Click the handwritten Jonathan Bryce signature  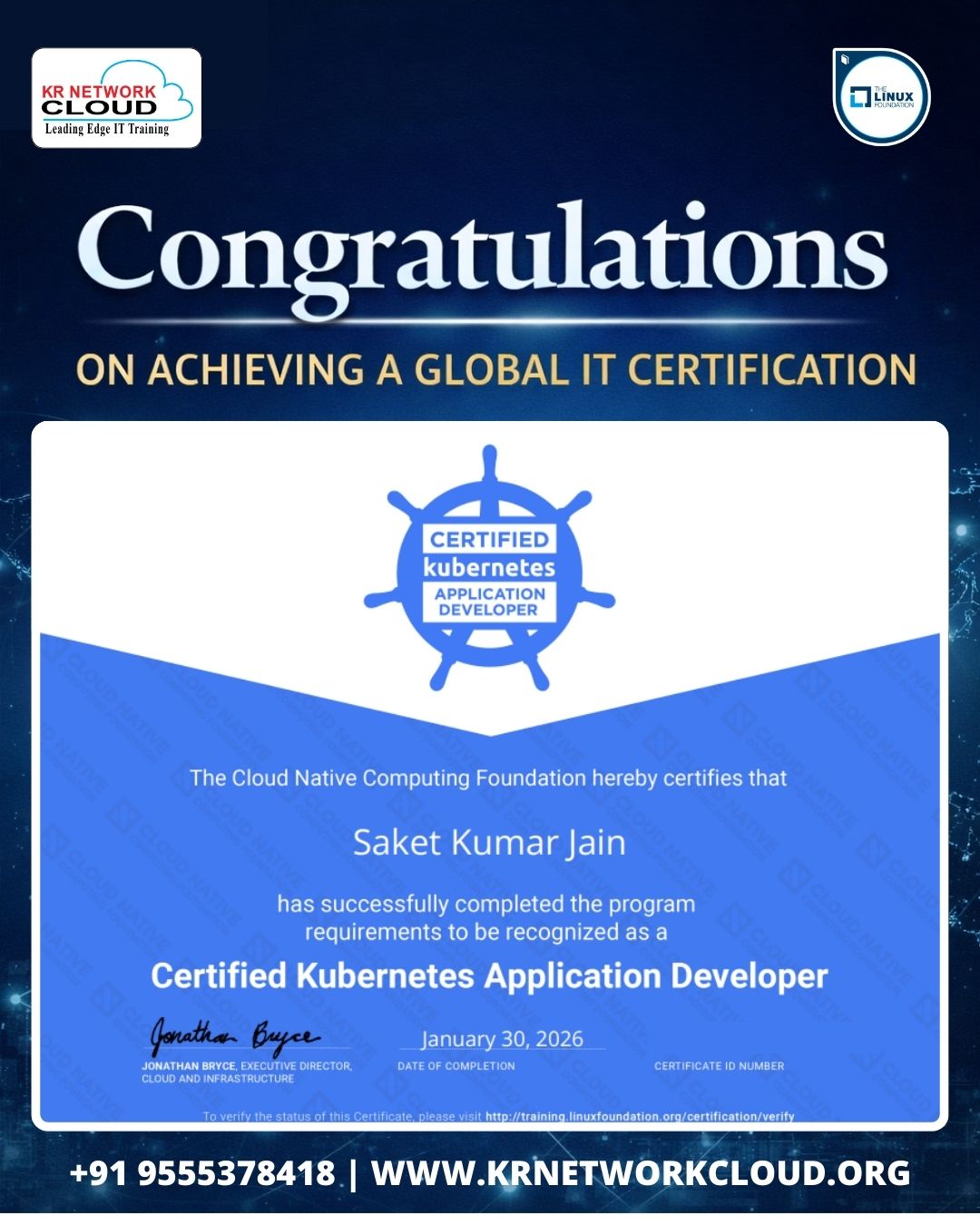point(233,1034)
